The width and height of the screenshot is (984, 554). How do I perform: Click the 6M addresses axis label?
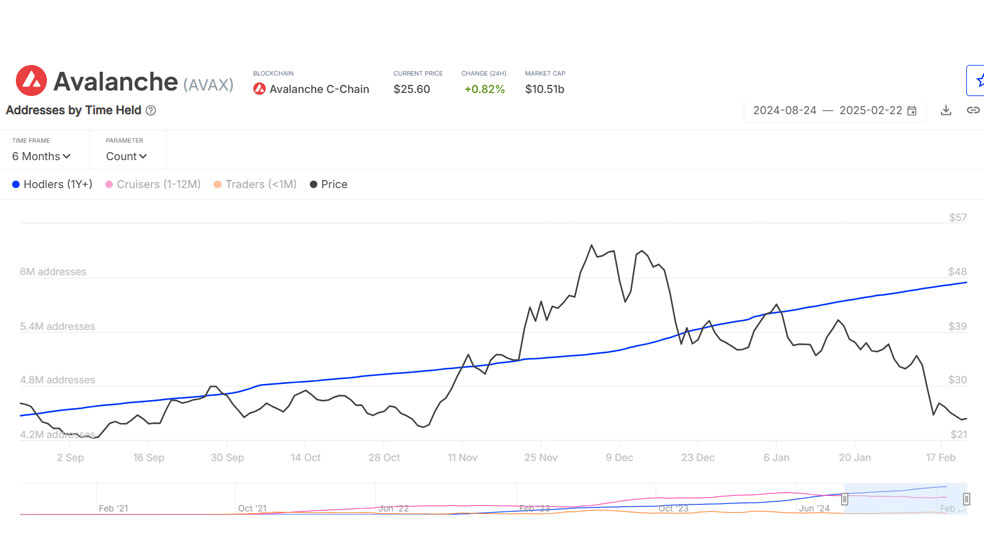point(53,272)
